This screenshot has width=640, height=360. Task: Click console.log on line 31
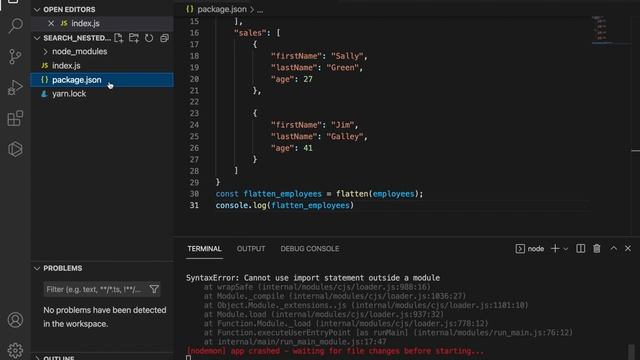(x=241, y=205)
